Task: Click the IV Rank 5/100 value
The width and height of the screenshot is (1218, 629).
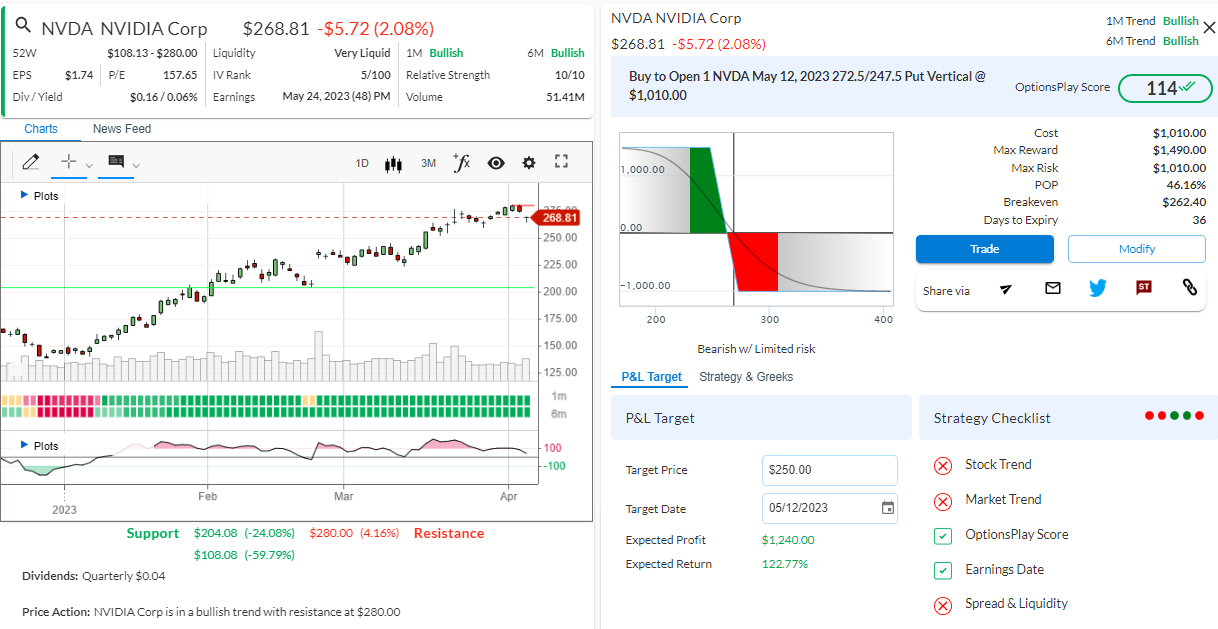Action: pos(376,75)
